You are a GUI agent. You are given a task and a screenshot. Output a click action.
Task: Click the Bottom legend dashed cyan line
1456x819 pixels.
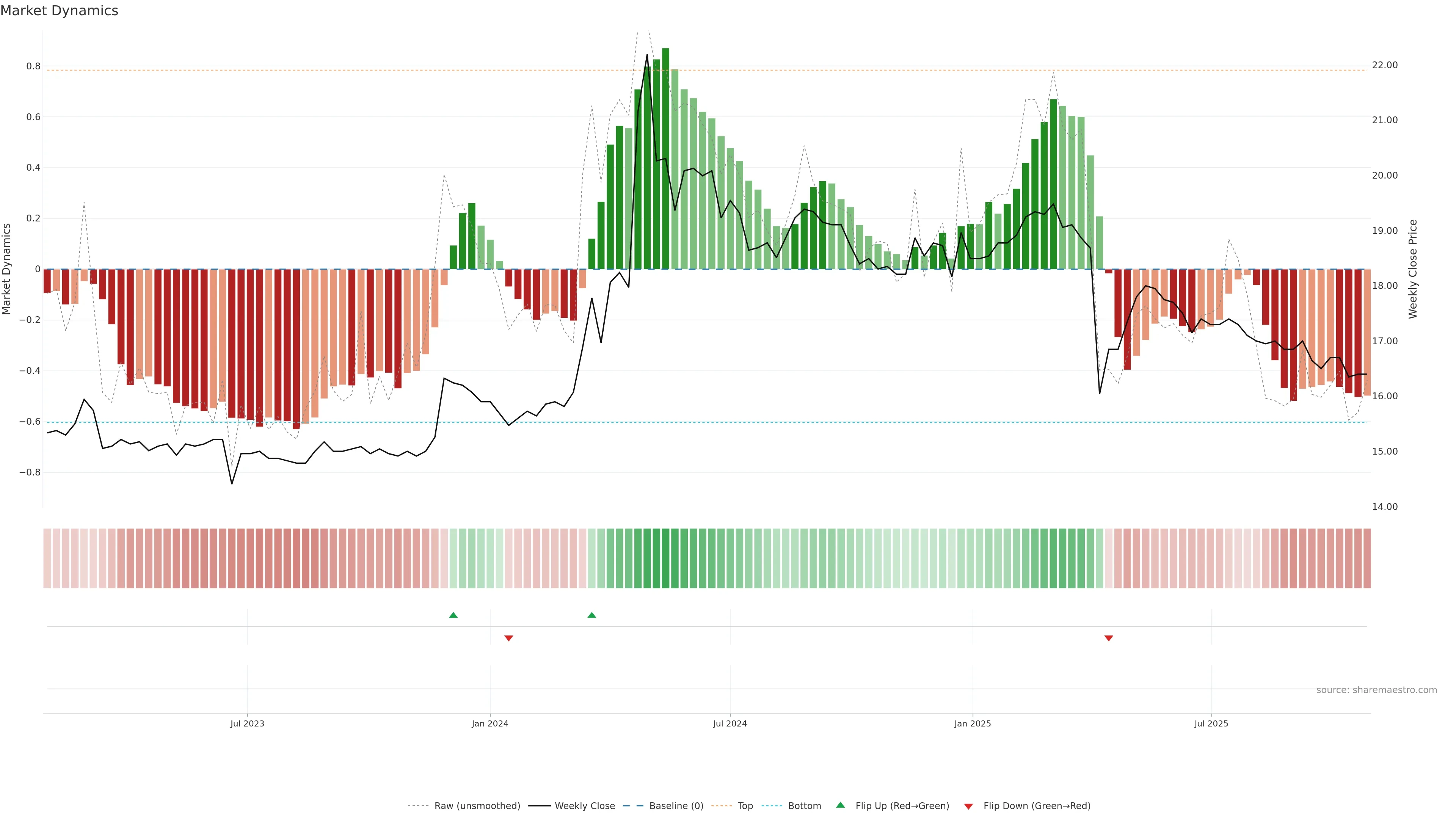[772, 806]
